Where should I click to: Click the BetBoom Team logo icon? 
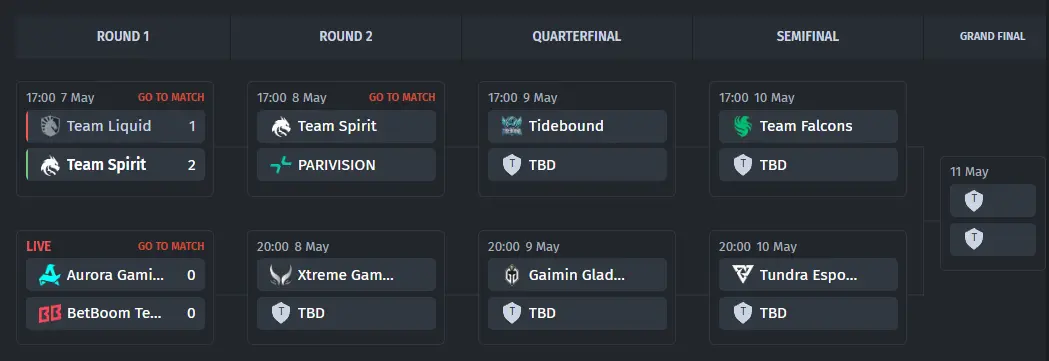tap(50, 314)
